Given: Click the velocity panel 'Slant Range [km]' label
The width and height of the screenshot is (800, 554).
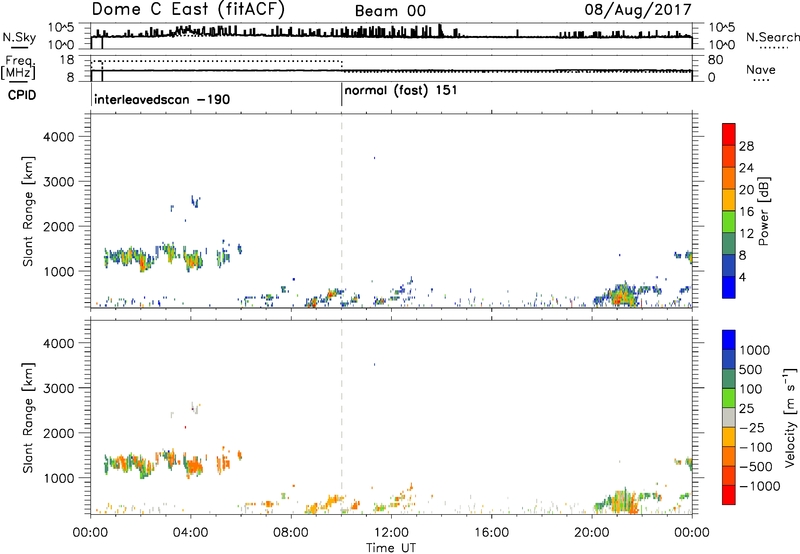Looking at the screenshot, I should pos(28,418).
